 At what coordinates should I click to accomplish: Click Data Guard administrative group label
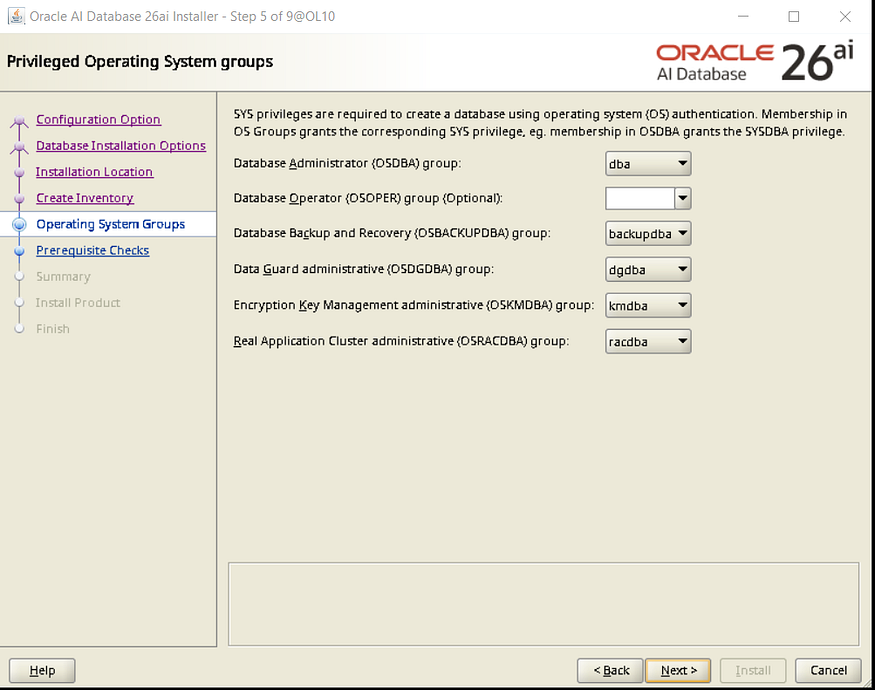pyautogui.click(x=363, y=269)
